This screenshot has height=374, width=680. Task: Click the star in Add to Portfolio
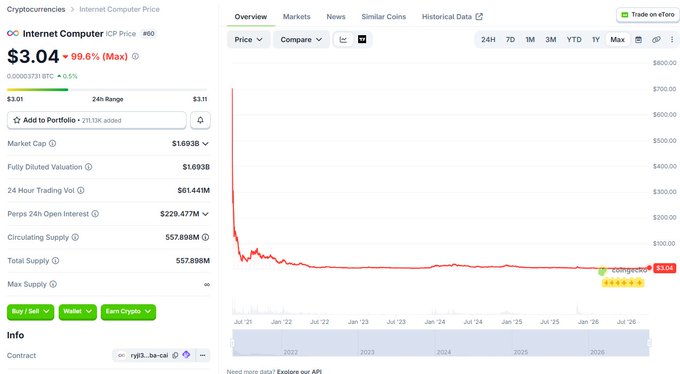click(x=17, y=120)
